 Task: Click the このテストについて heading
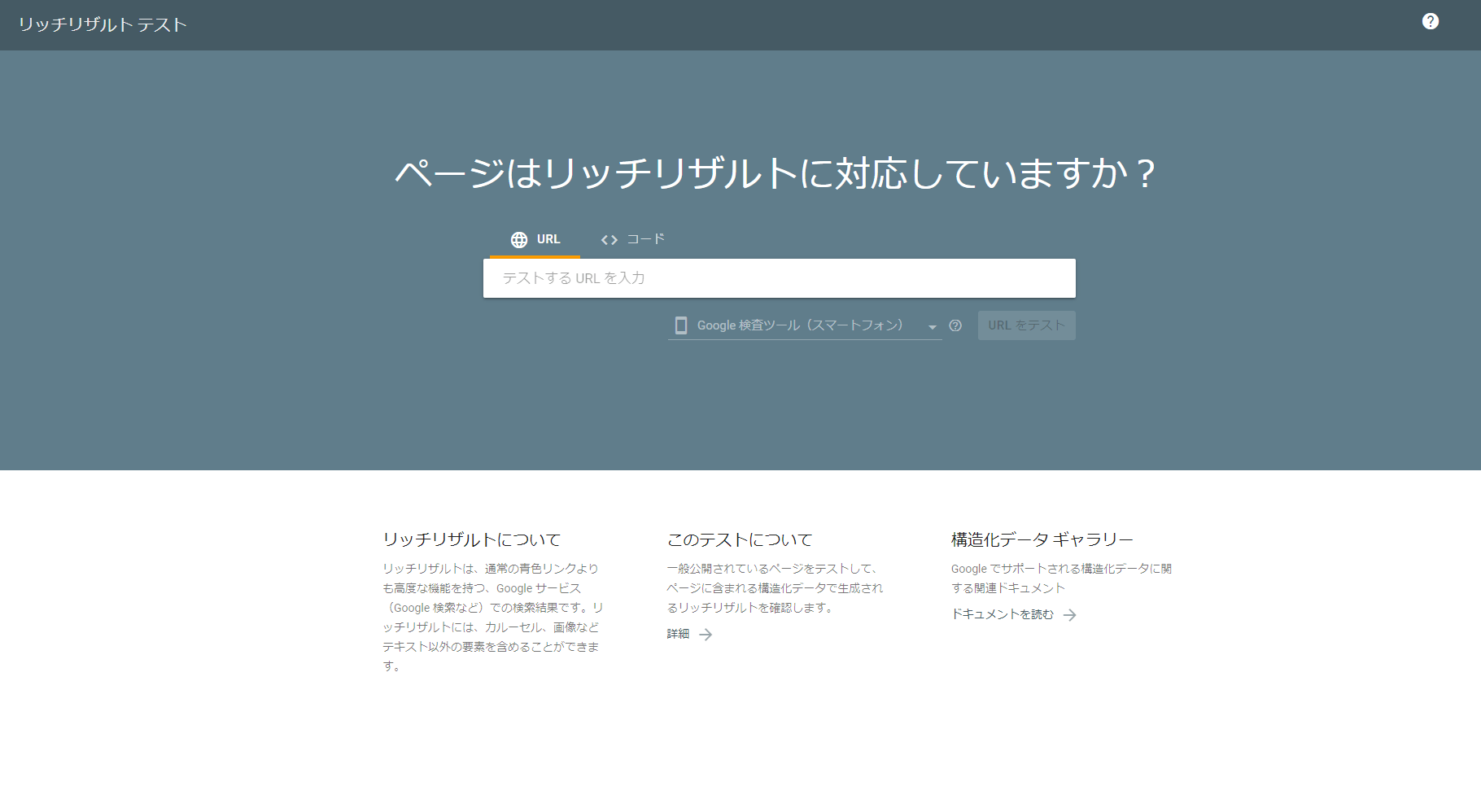(740, 539)
